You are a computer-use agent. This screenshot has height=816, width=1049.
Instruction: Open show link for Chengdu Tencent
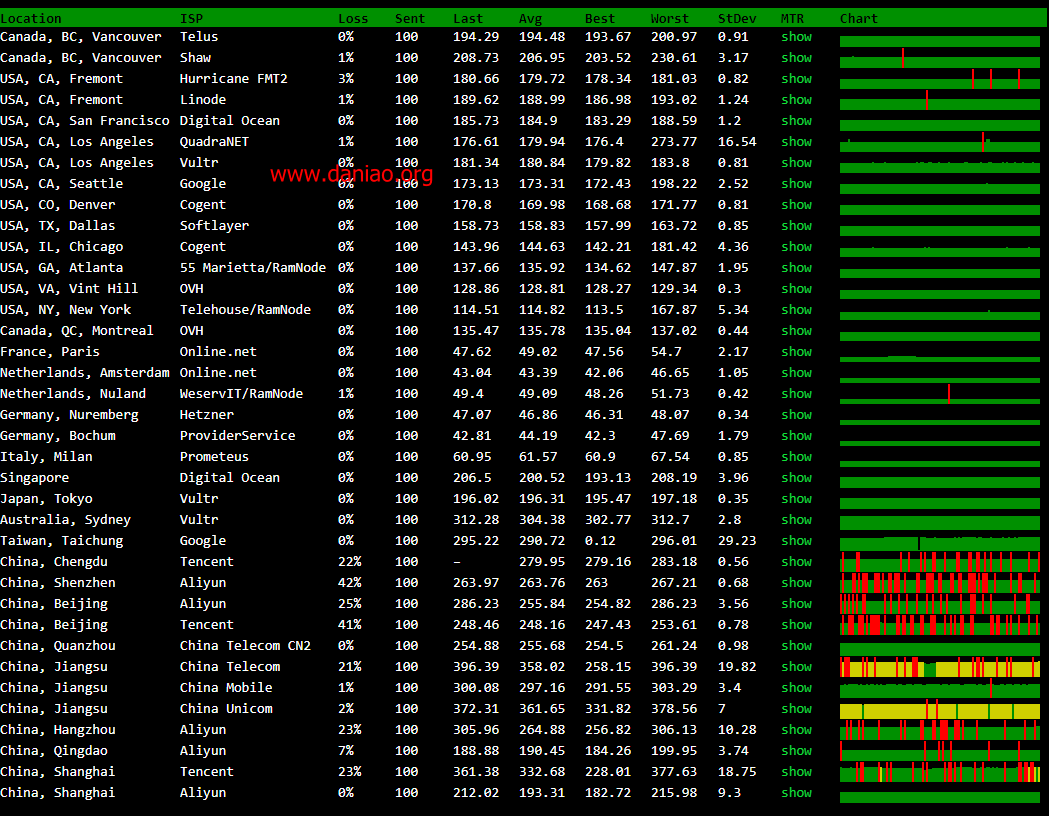tap(796, 562)
